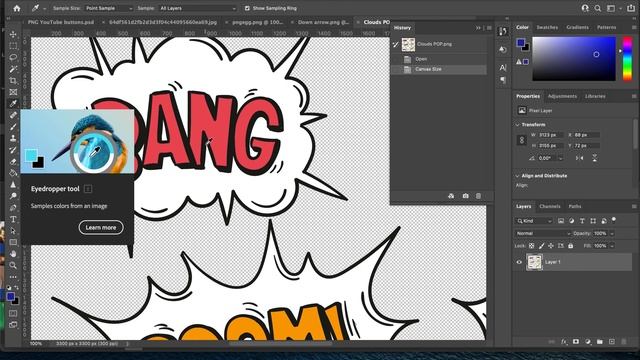Open the Sample Size dropdown

[x=109, y=8]
